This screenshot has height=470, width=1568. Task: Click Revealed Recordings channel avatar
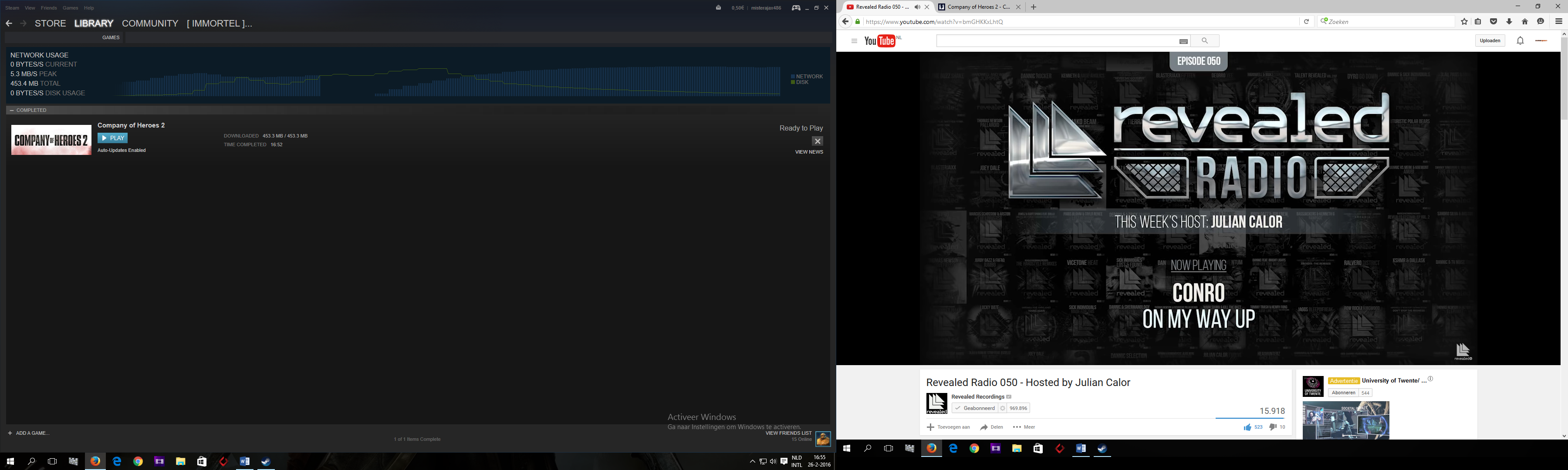937,404
